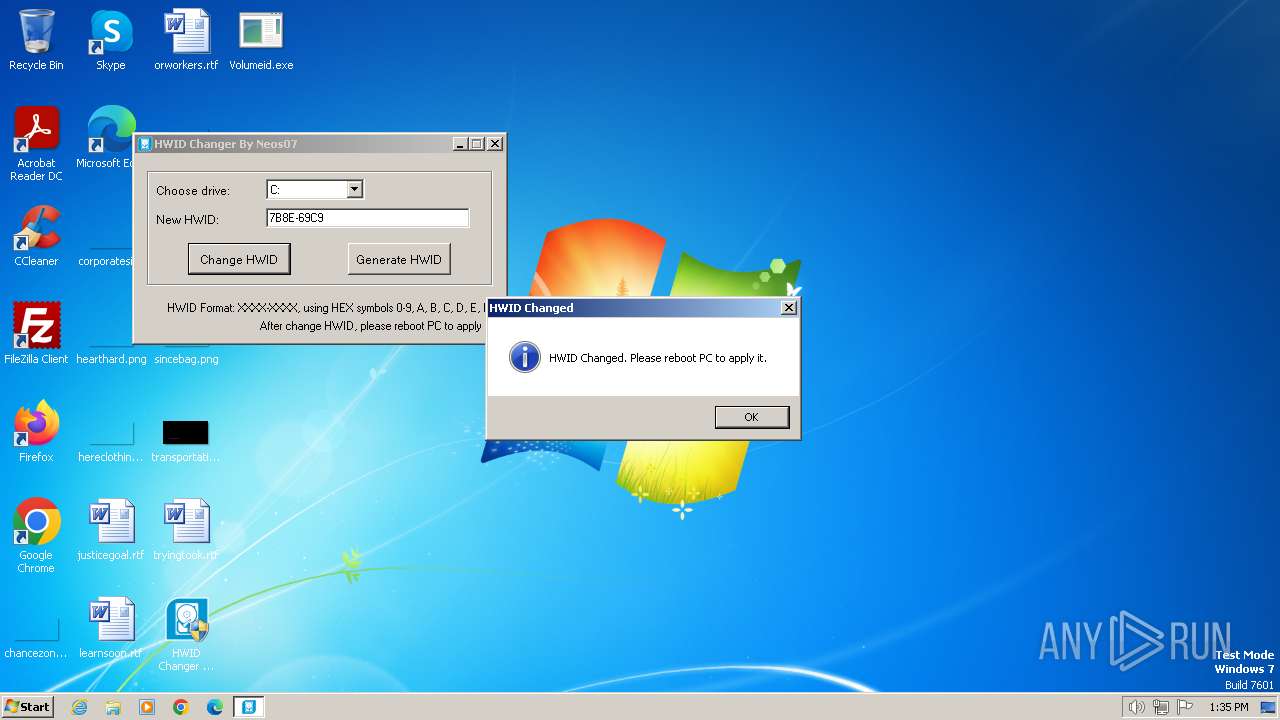Click the taskbar clock 1:35 PM
The height and width of the screenshot is (720, 1280).
[x=1229, y=707]
